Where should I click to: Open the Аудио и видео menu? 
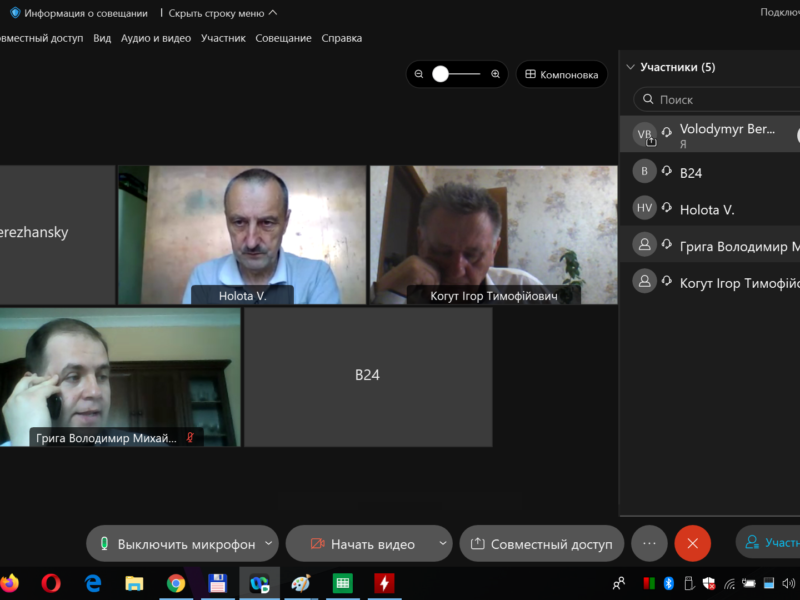pyautogui.click(x=155, y=38)
